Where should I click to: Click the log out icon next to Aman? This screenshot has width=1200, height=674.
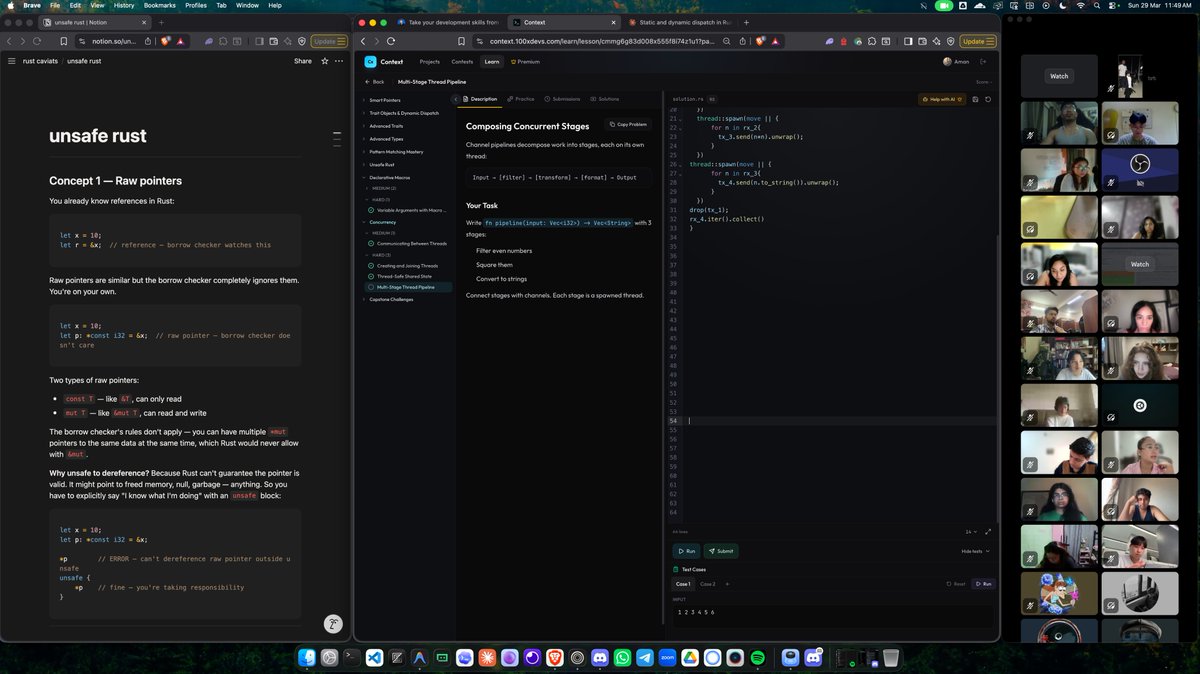tap(983, 61)
